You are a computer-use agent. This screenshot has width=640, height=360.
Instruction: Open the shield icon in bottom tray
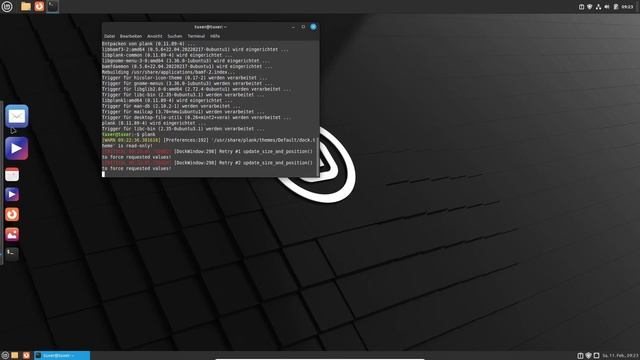pyautogui.click(x=588, y=356)
